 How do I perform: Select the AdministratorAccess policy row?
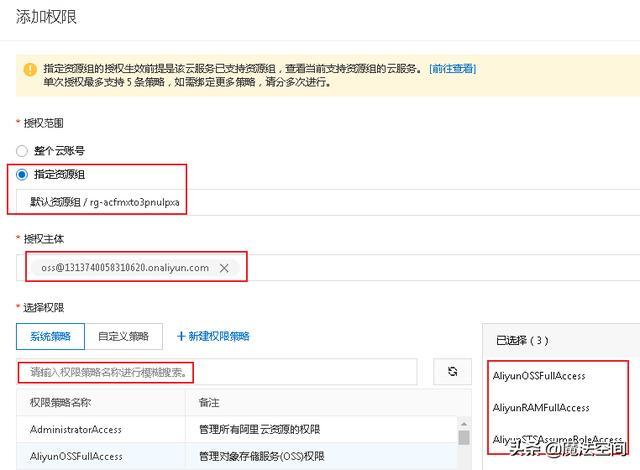click(x=237, y=430)
